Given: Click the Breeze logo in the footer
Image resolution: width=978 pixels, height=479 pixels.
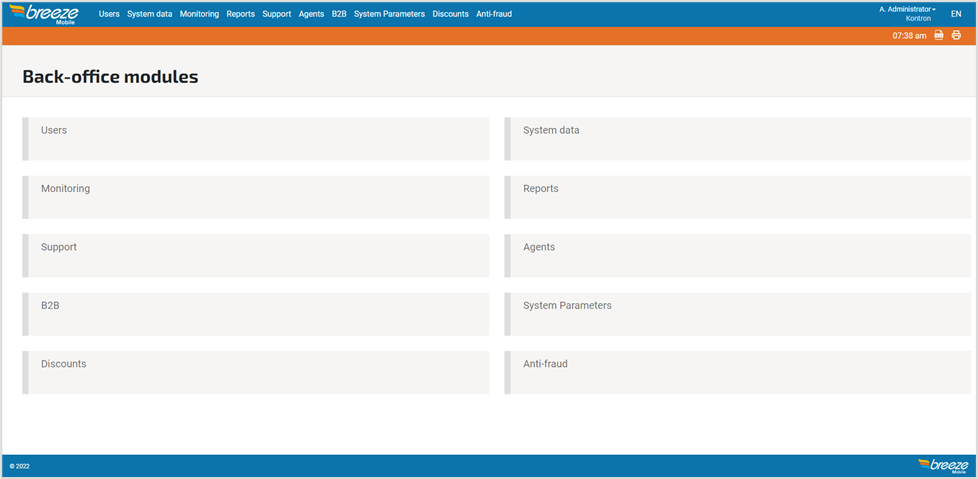Looking at the screenshot, I should [942, 465].
